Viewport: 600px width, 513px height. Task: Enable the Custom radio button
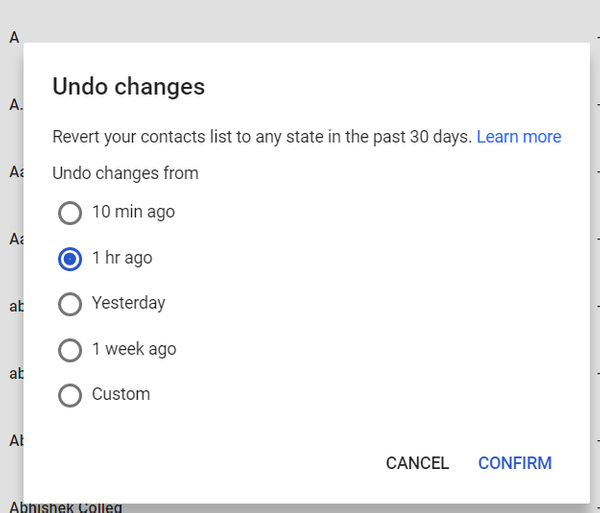point(70,395)
